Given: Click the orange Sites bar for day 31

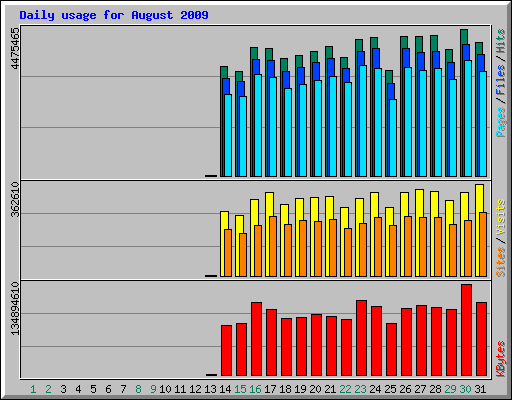Looking at the screenshot, I should click(483, 244).
